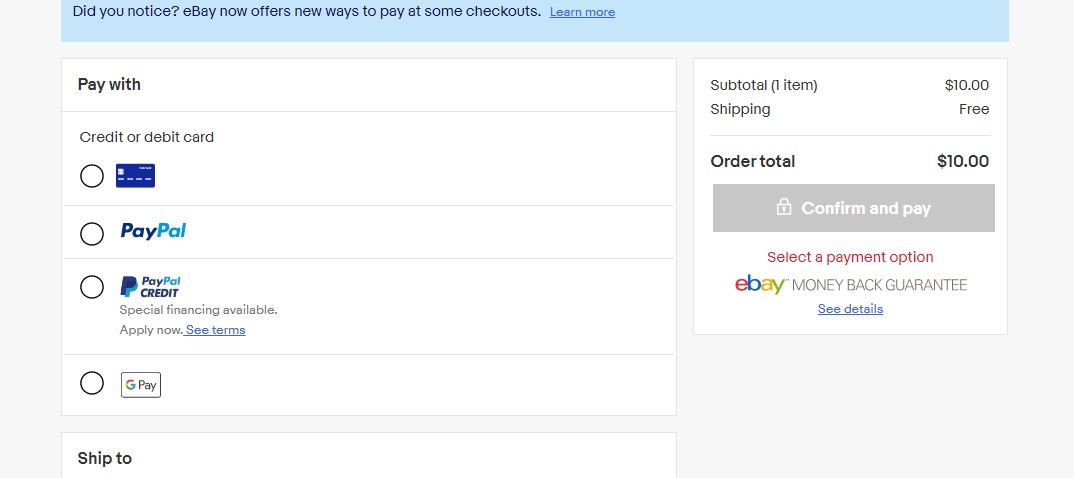This screenshot has width=1074, height=478.
Task: Click the Special financing available text
Action: point(199,310)
